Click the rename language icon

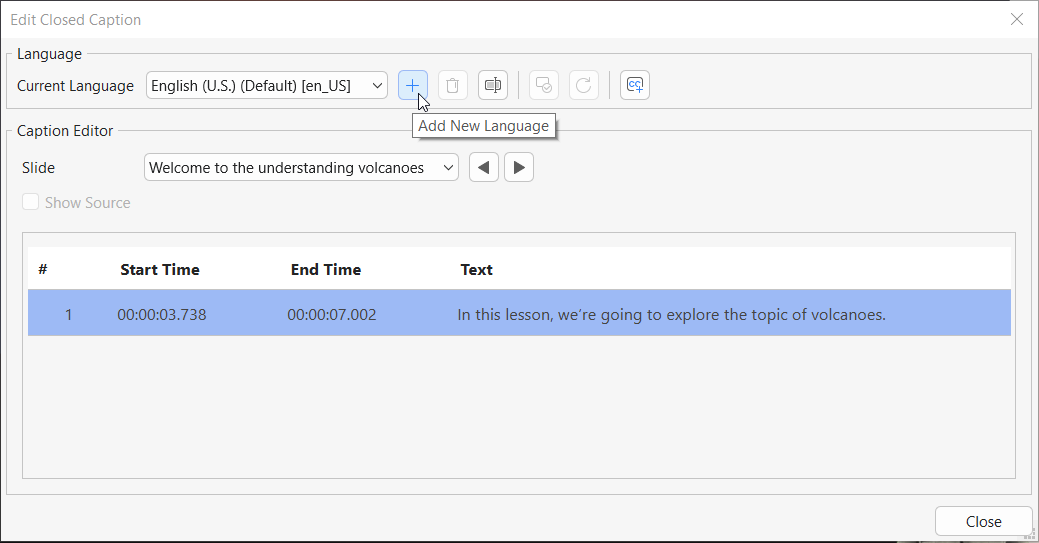coord(493,86)
